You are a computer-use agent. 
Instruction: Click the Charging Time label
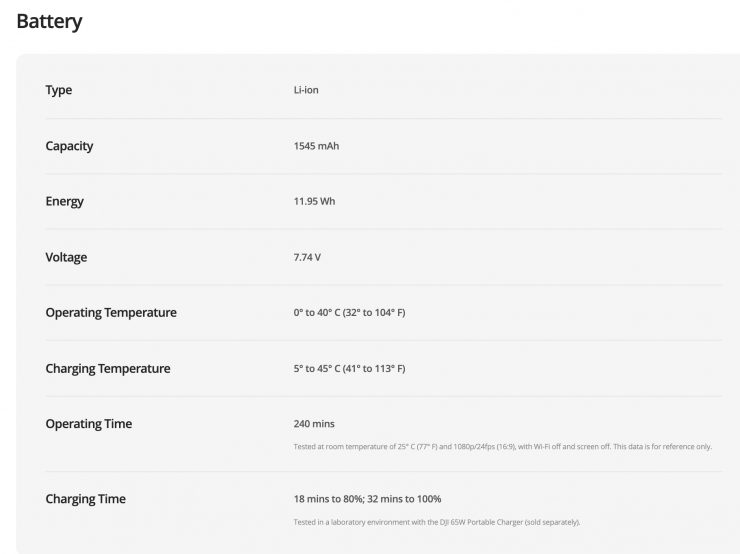click(x=85, y=499)
